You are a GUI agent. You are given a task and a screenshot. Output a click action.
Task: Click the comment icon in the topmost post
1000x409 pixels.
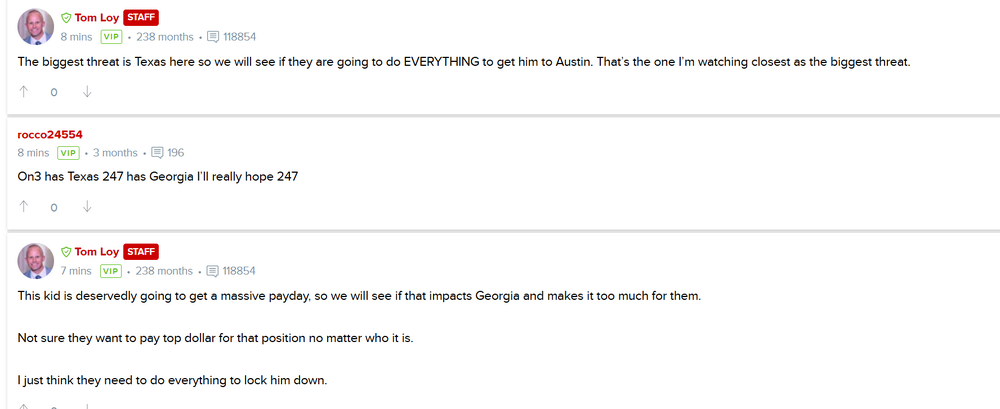tap(212, 37)
